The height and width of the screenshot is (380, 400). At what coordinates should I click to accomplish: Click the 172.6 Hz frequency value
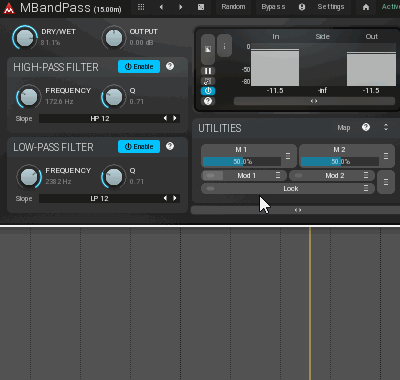coord(59,102)
